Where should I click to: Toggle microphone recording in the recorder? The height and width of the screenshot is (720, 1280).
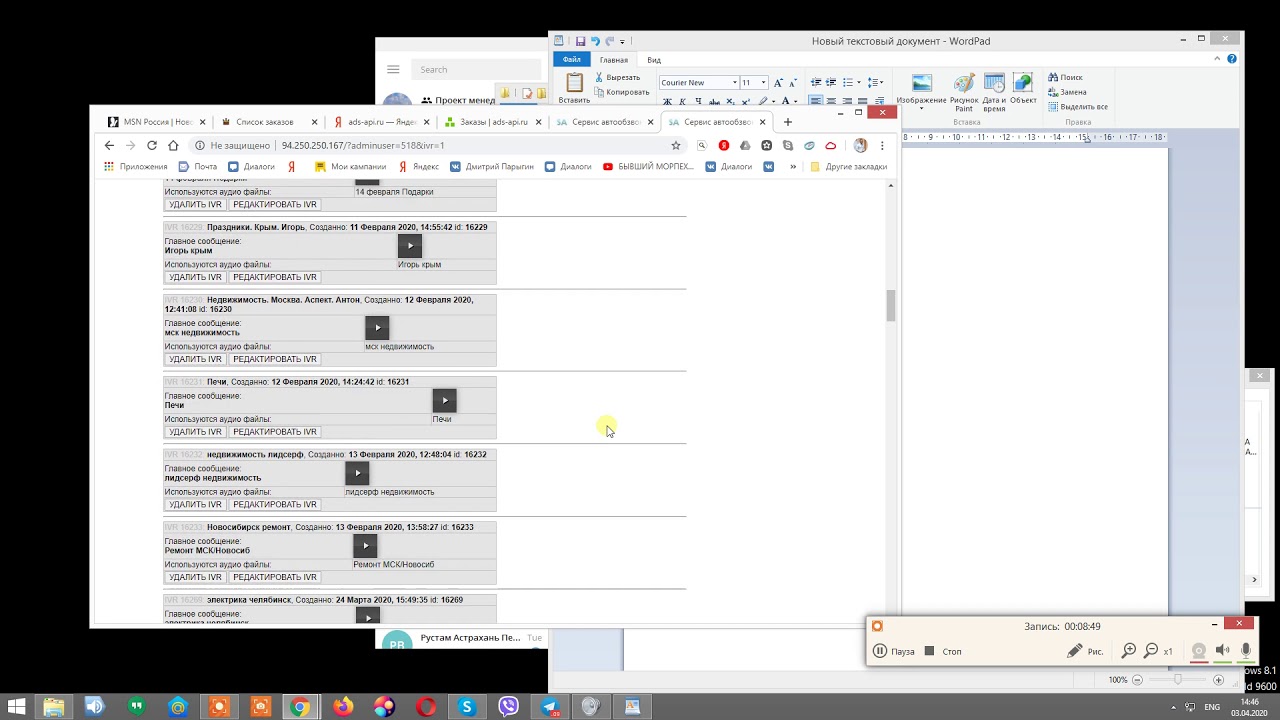point(1246,651)
